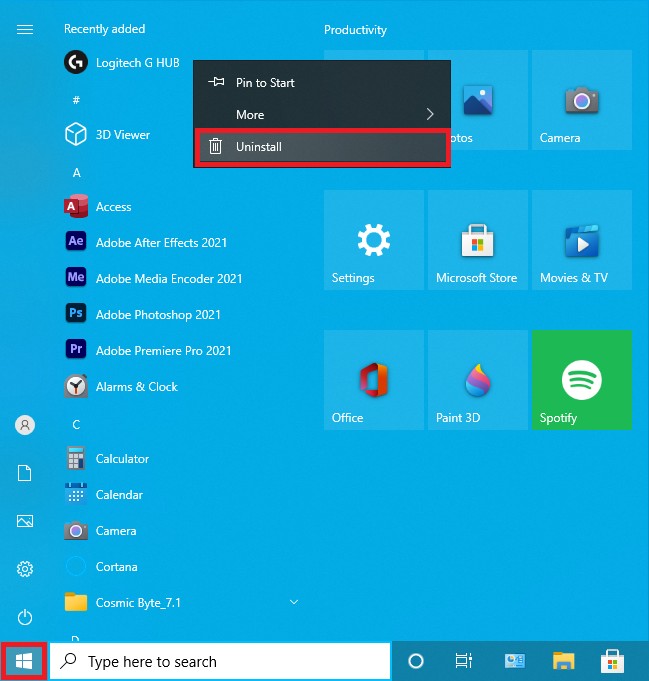Open Cortana circle on the taskbar
This screenshot has height=681, width=649.
(x=416, y=661)
